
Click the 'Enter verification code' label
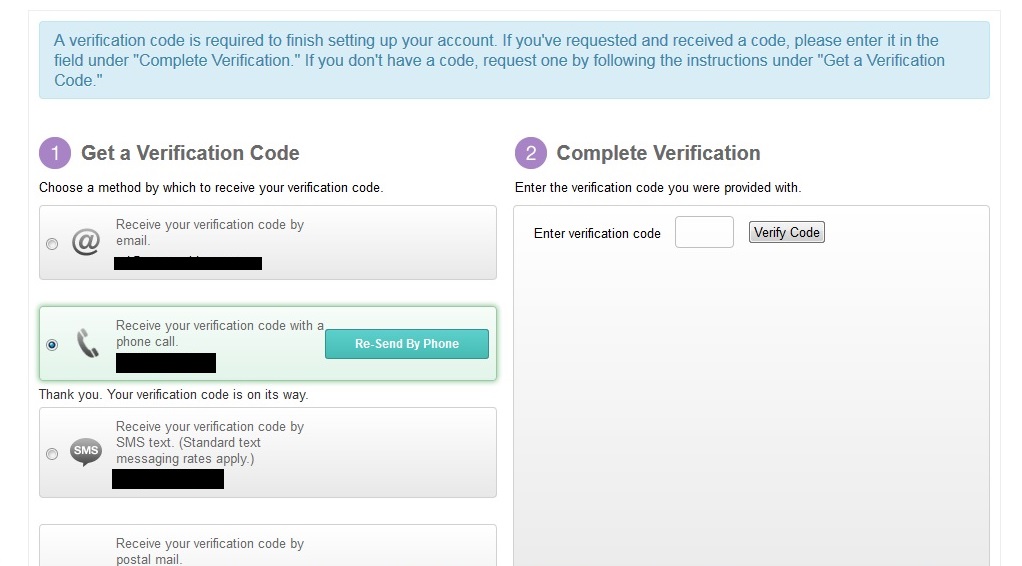coord(597,233)
